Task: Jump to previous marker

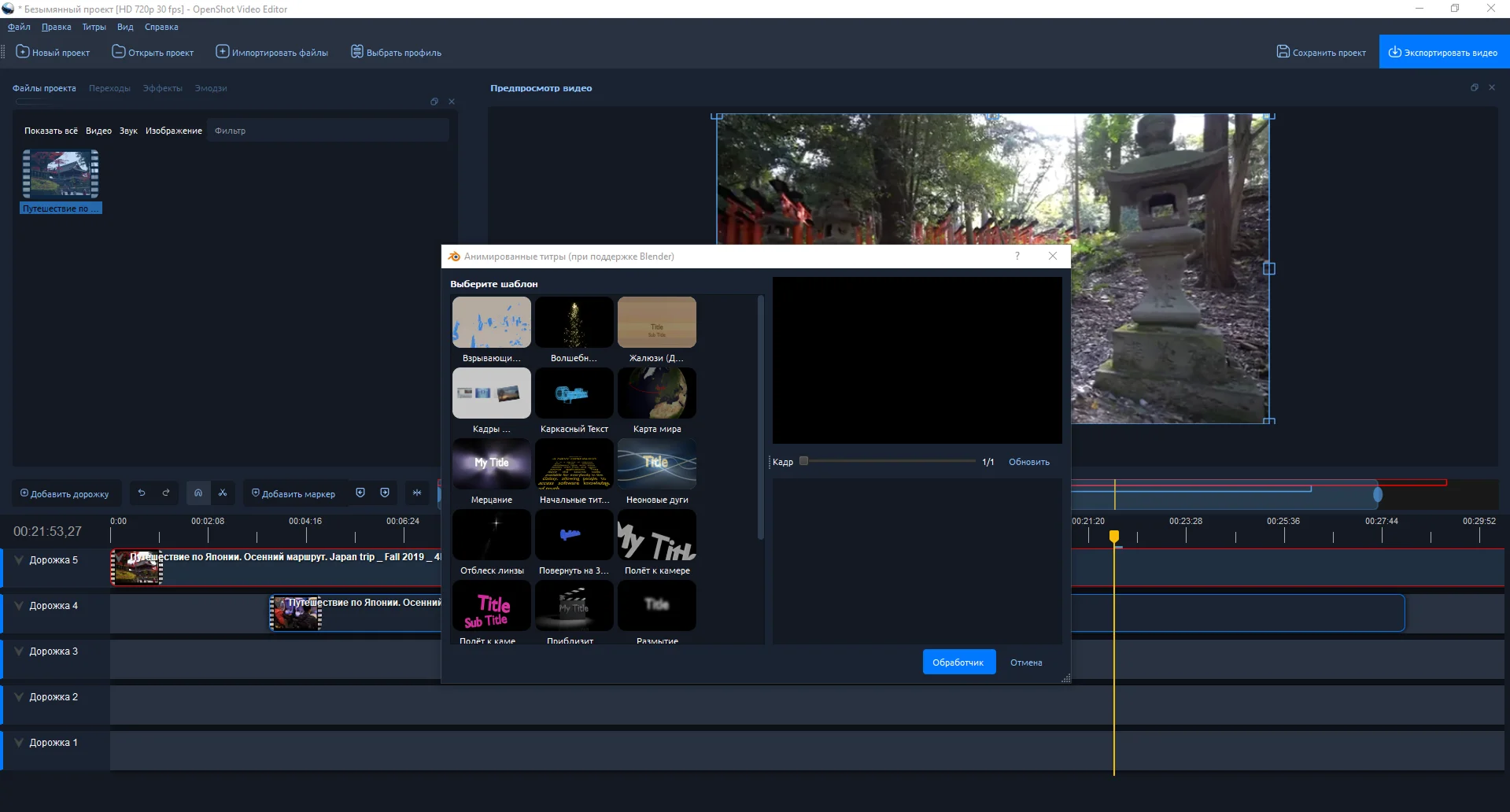Action: coord(360,493)
